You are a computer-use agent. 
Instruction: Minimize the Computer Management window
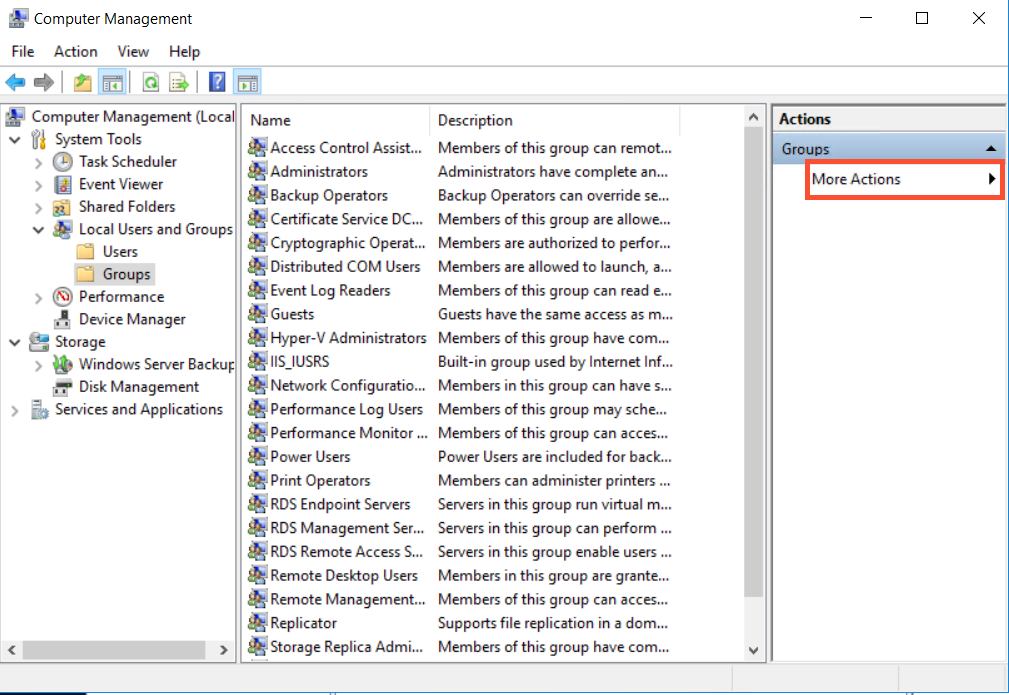pyautogui.click(x=866, y=18)
